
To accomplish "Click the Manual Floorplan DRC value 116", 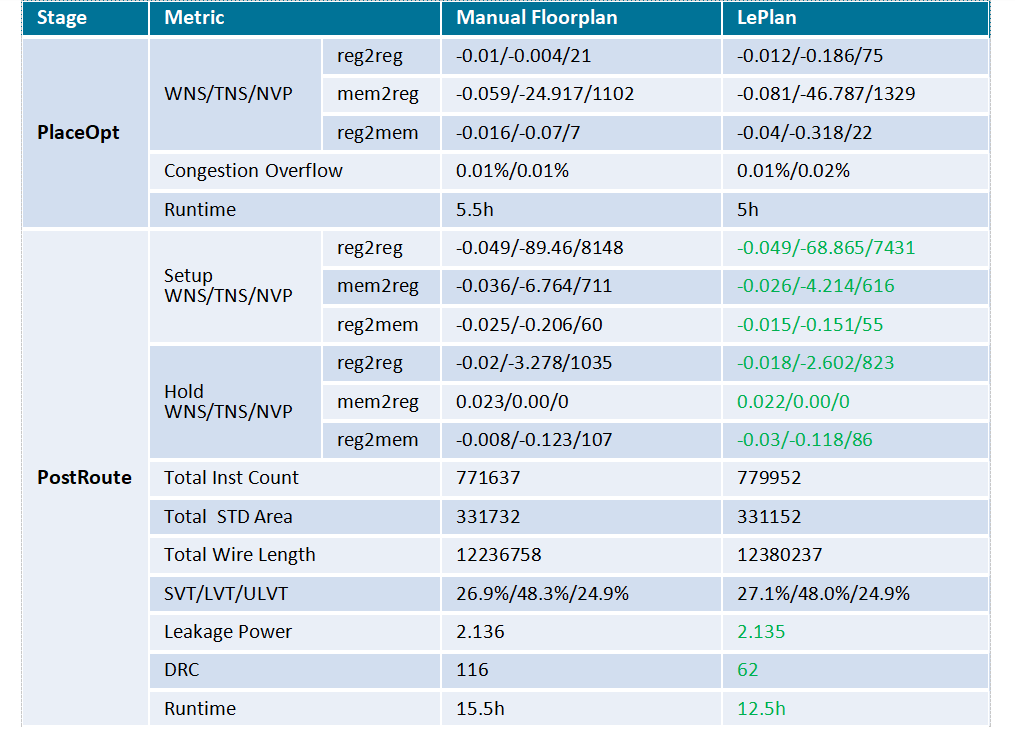I will (x=472, y=670).
